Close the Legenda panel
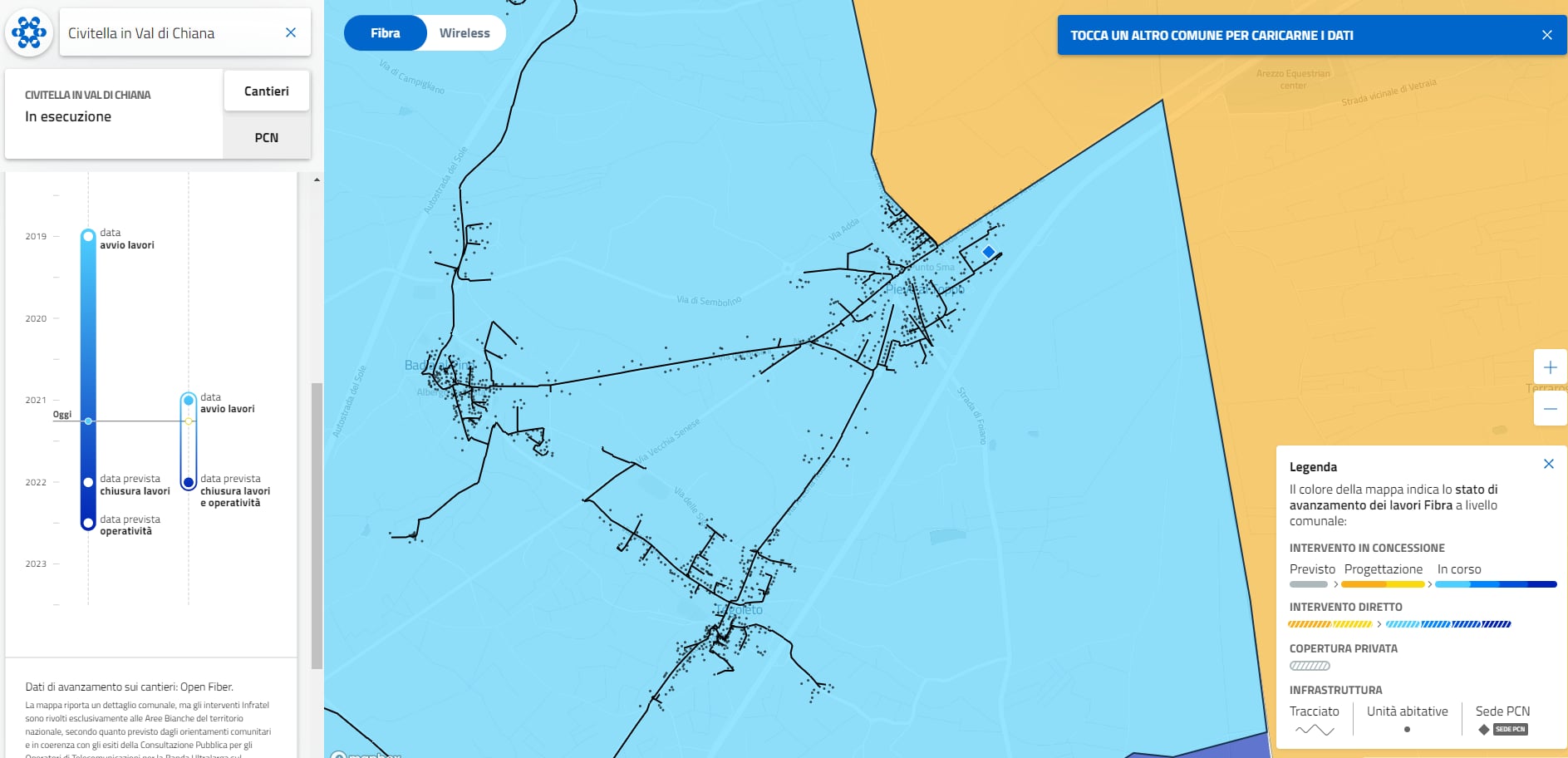 point(1548,464)
